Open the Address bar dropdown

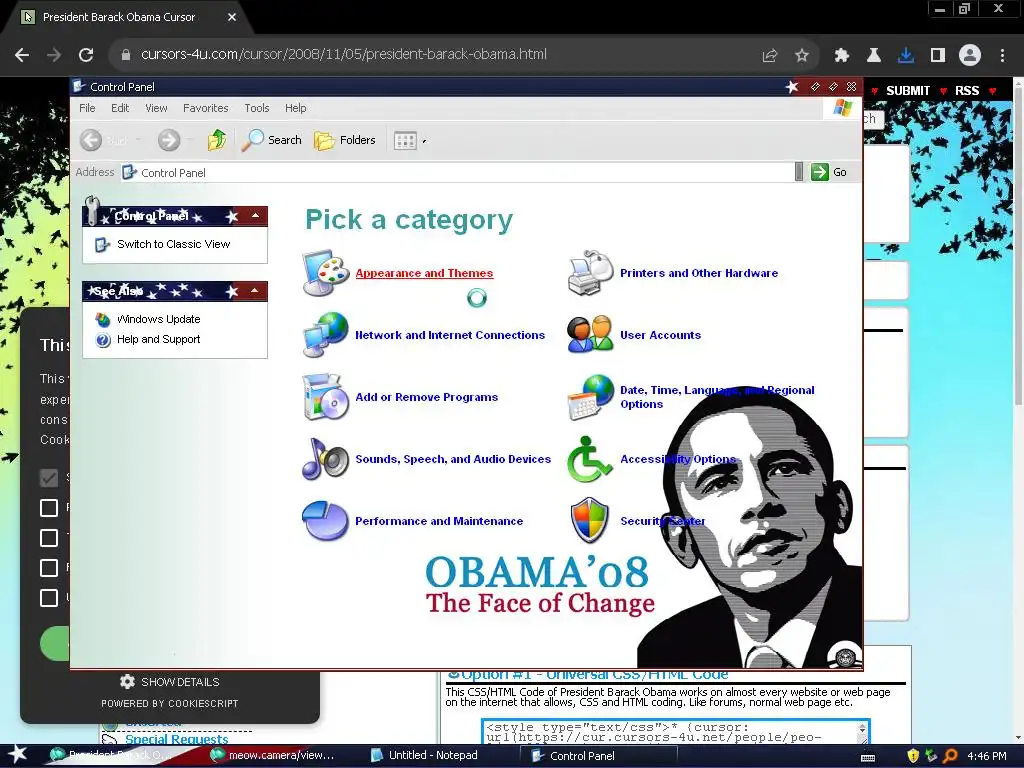(799, 172)
